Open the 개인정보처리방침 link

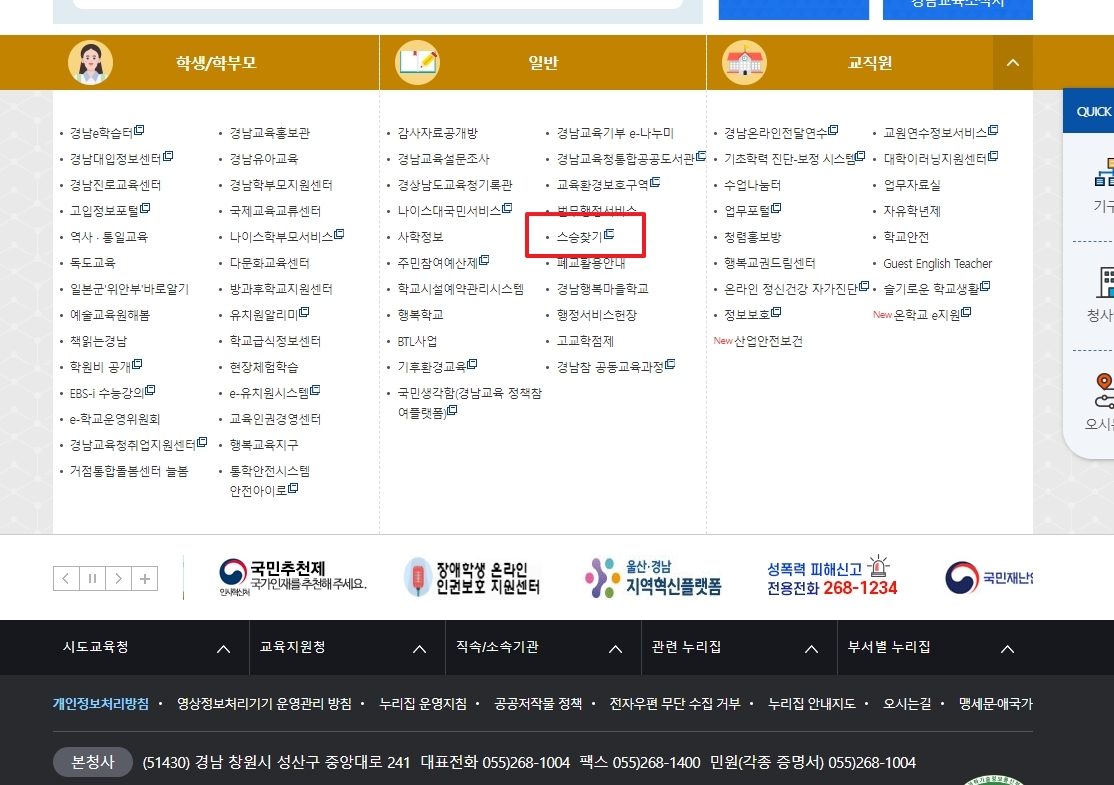pos(101,703)
